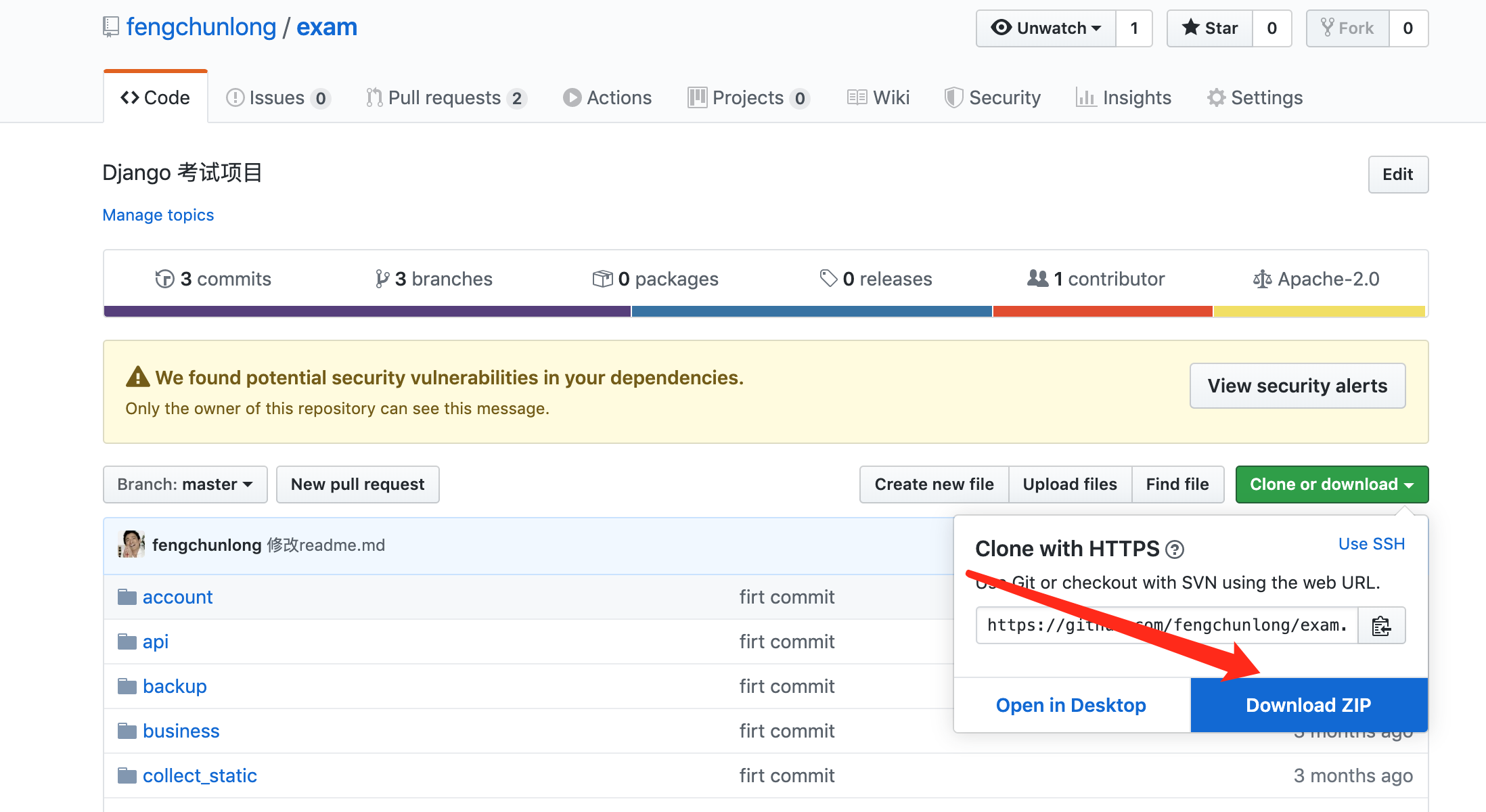The height and width of the screenshot is (812, 1486).
Task: Click the Find file button
Action: pyautogui.click(x=1177, y=484)
